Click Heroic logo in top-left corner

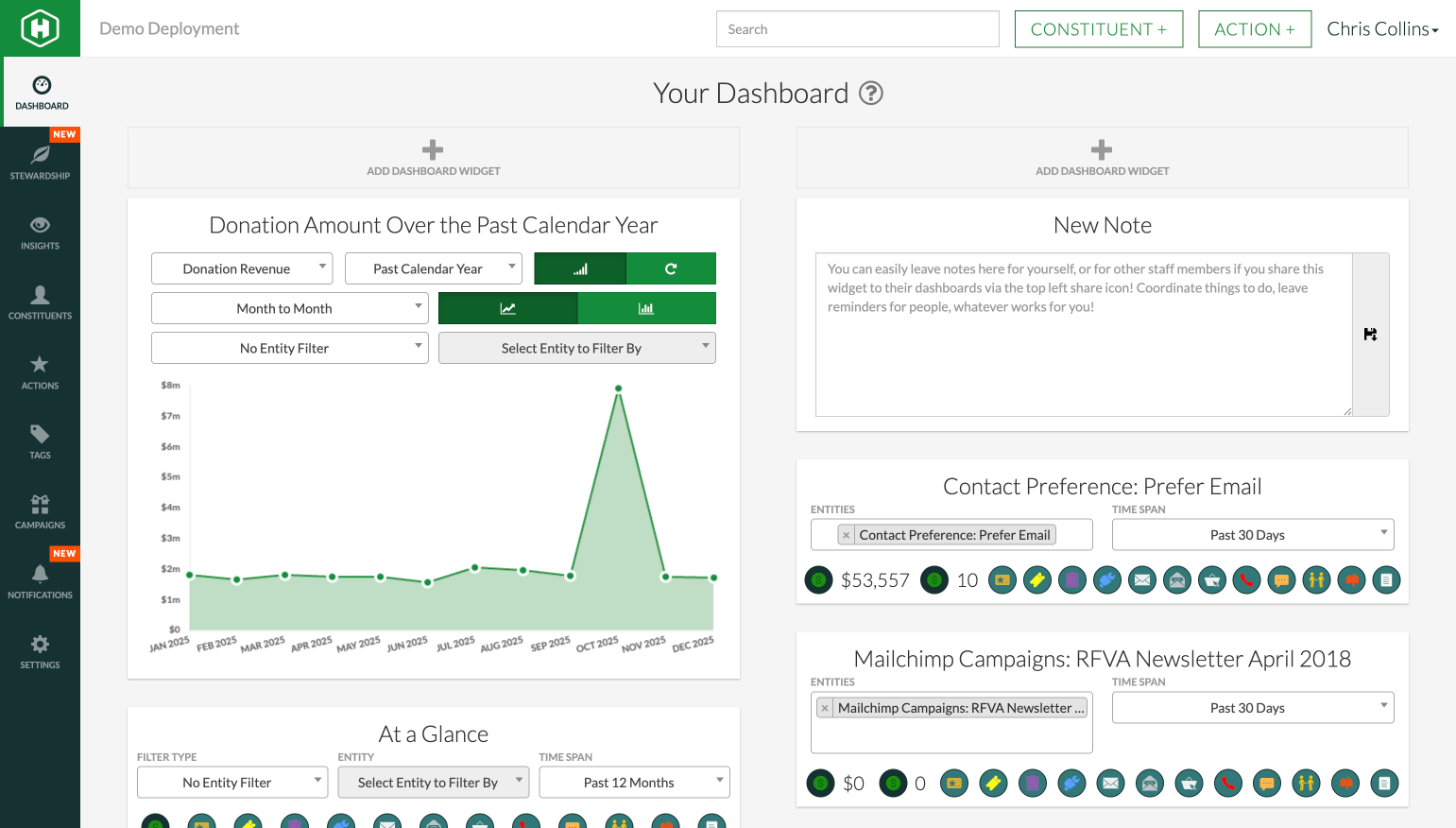40,28
